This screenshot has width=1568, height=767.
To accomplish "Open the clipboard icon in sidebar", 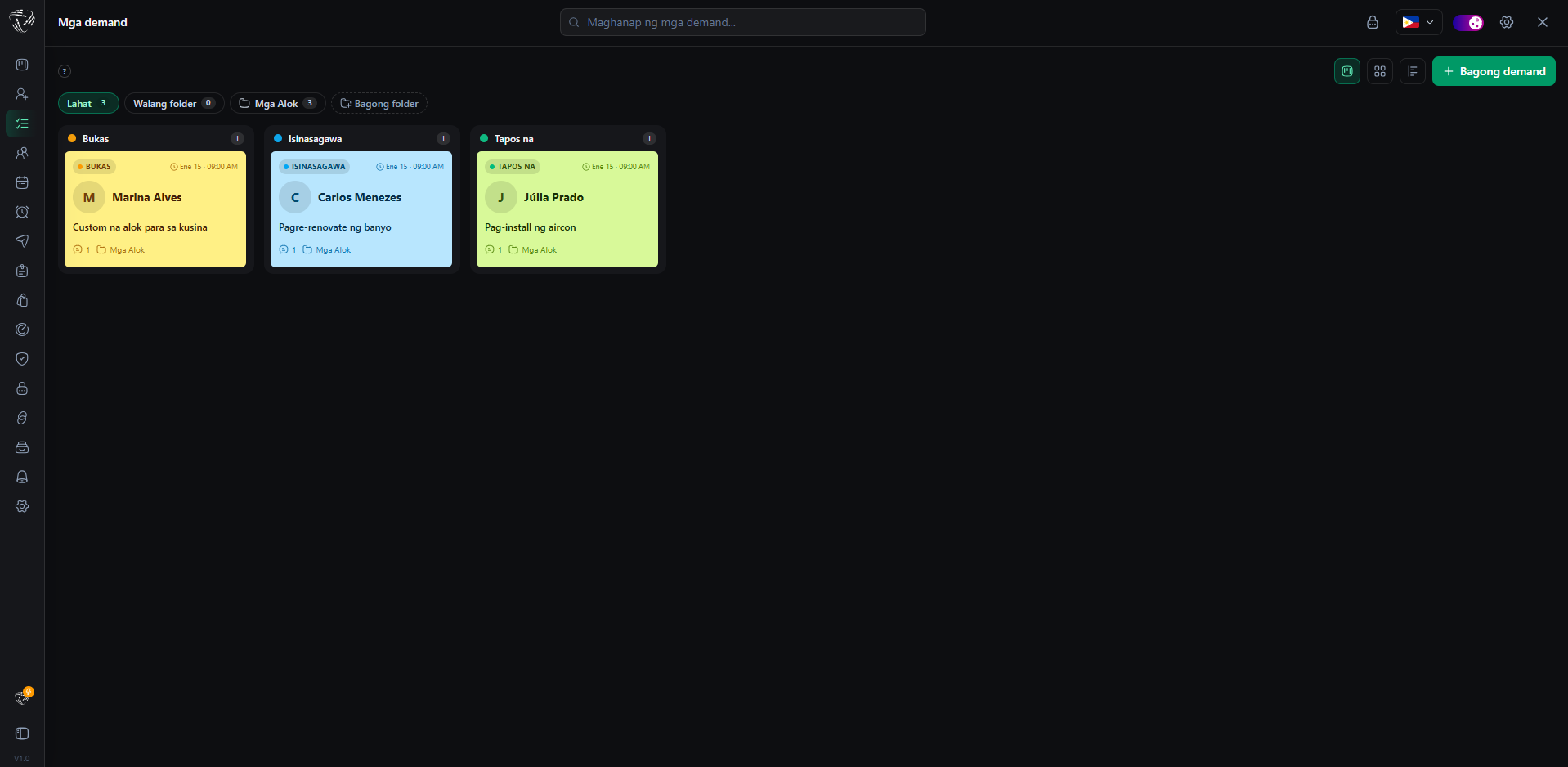I will [22, 271].
